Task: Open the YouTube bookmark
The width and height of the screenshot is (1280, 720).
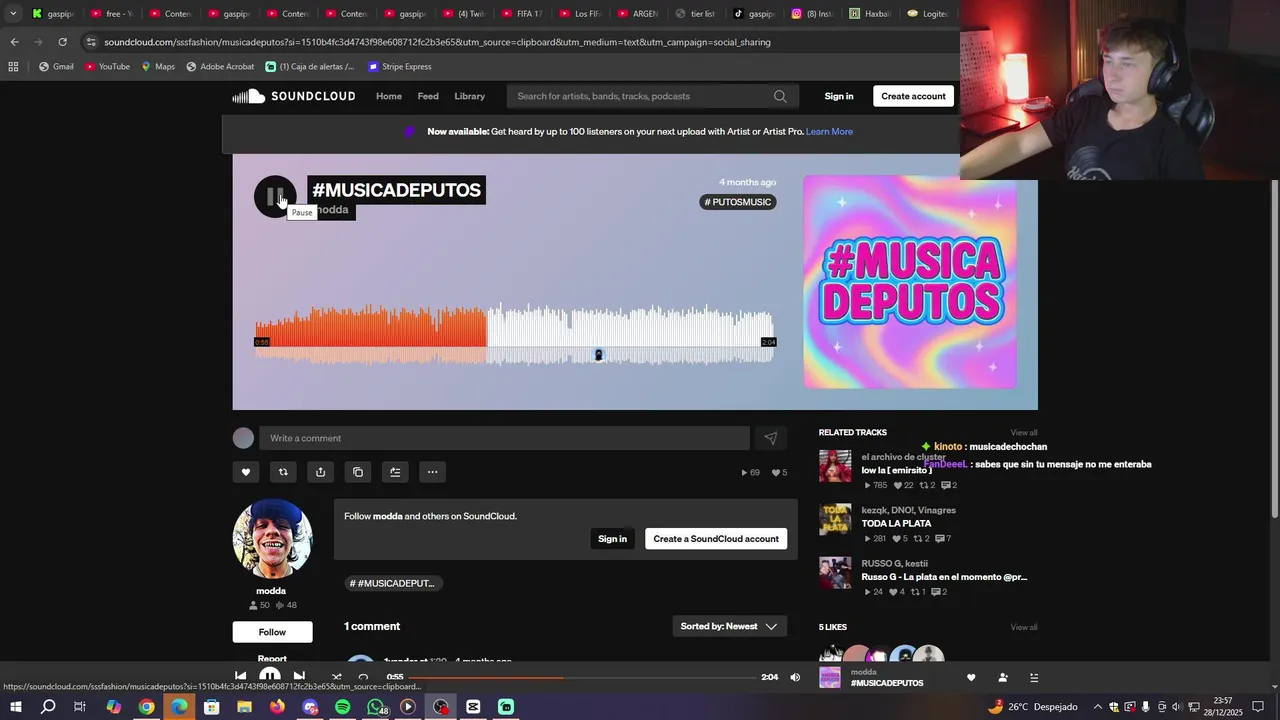Action: (x=108, y=67)
